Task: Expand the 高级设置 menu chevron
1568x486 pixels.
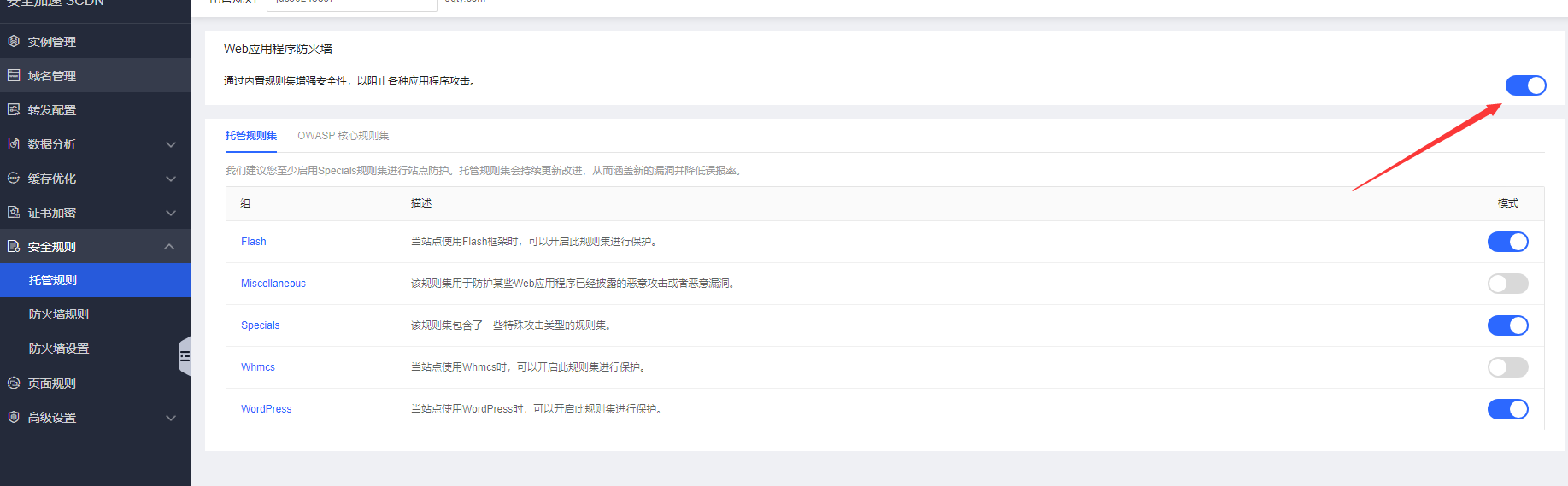Action: (171, 418)
